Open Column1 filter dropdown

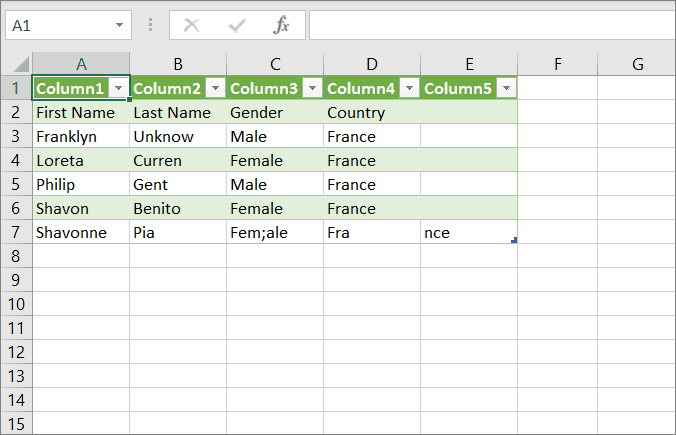tap(119, 89)
